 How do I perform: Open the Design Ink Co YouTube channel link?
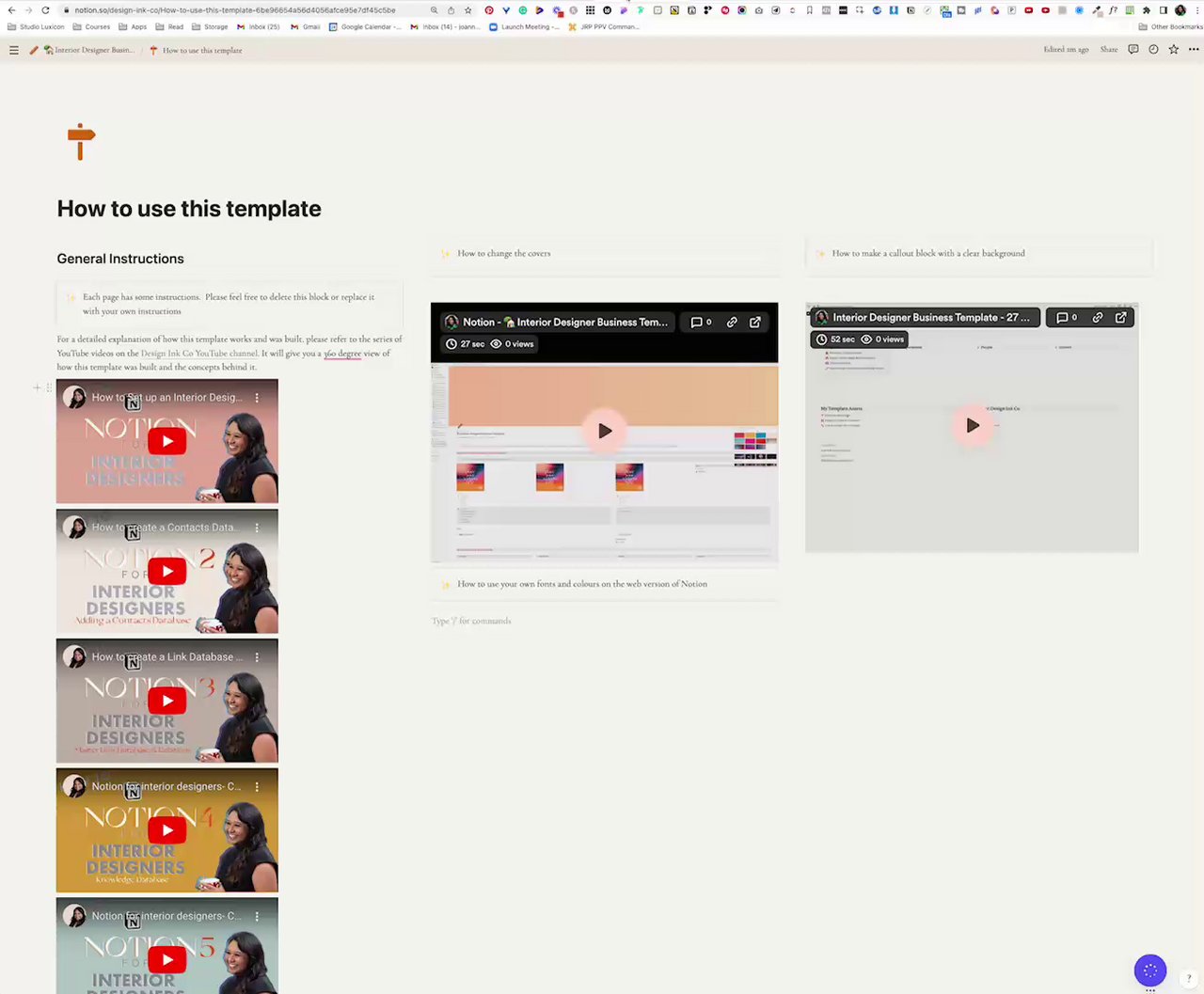[x=198, y=354]
